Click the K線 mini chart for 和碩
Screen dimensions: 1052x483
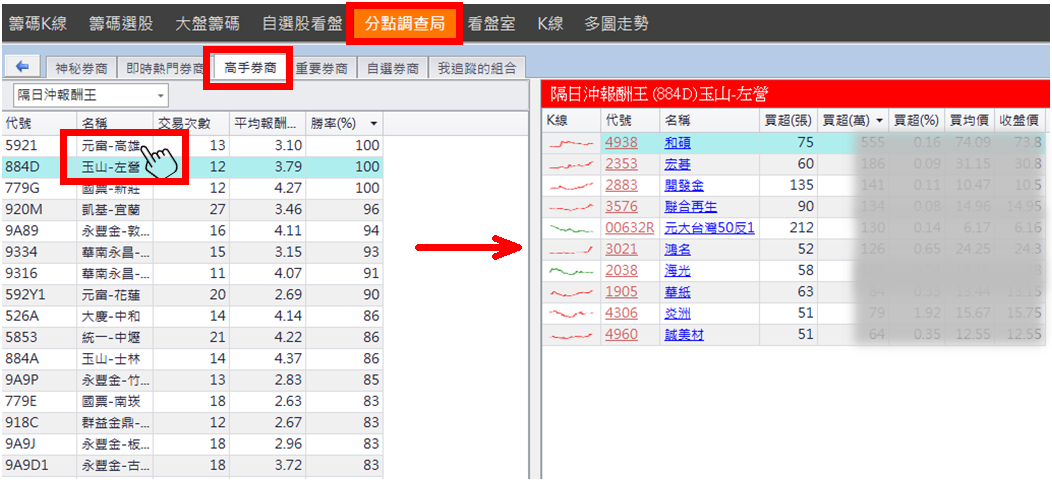pyautogui.click(x=571, y=143)
